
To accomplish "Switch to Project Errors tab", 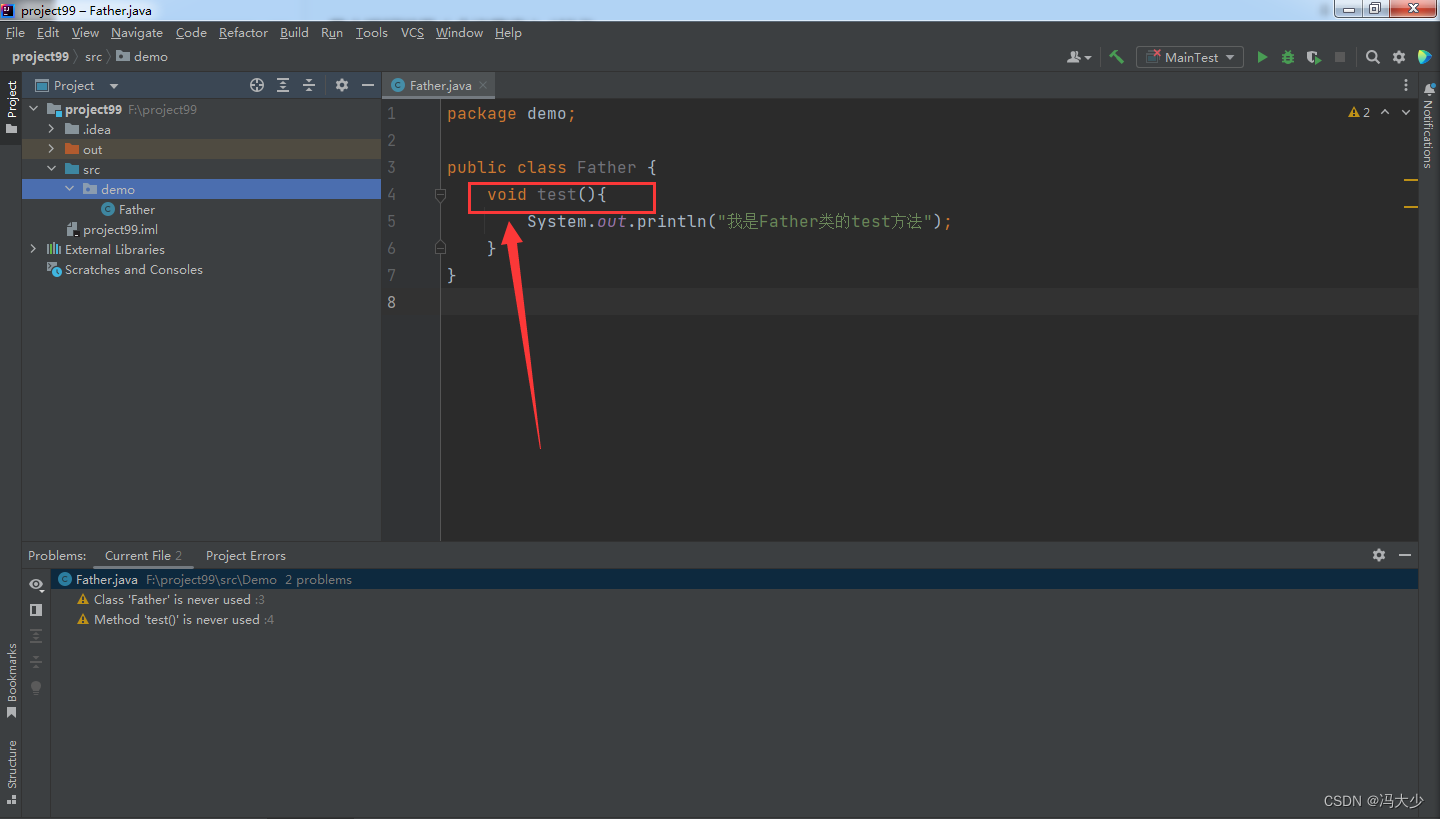I will 245,555.
